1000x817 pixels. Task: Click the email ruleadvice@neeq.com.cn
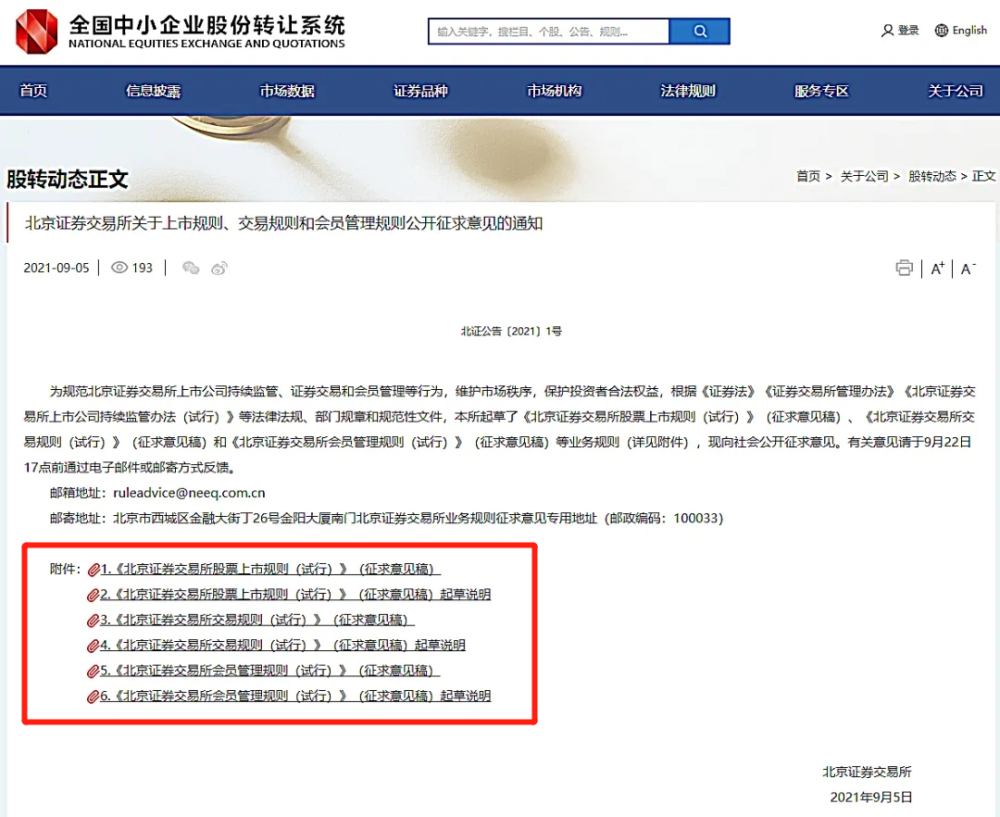click(x=189, y=493)
